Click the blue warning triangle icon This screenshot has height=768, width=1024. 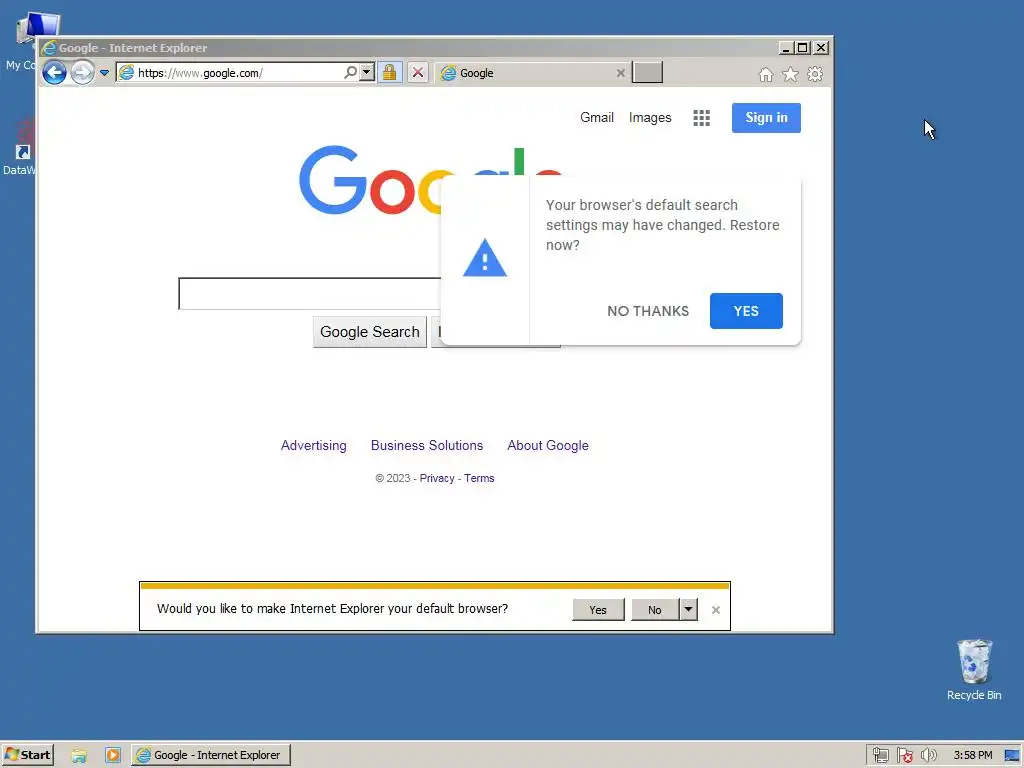pos(485,258)
